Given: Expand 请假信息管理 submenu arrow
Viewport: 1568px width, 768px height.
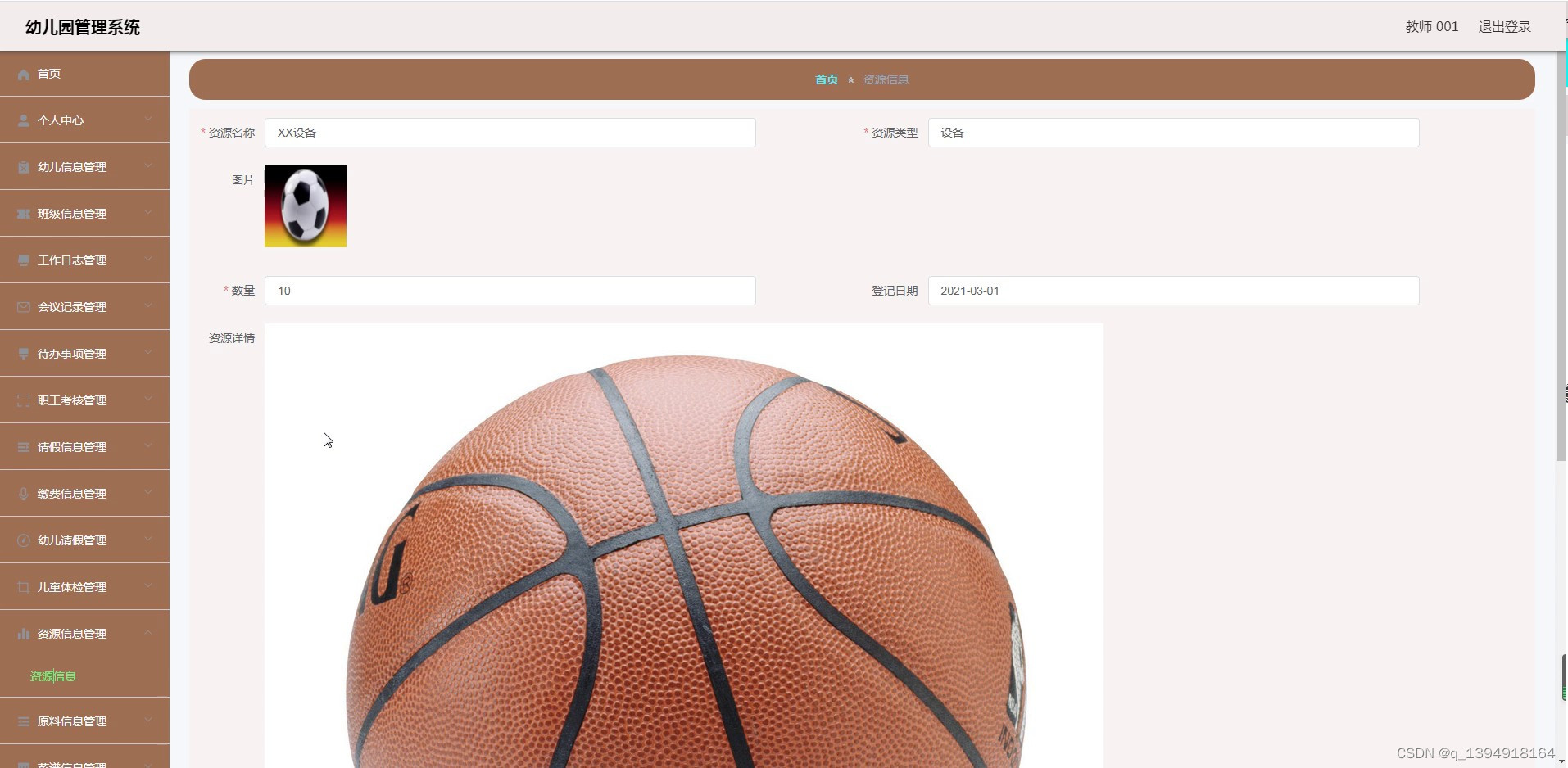Looking at the screenshot, I should tap(148, 446).
